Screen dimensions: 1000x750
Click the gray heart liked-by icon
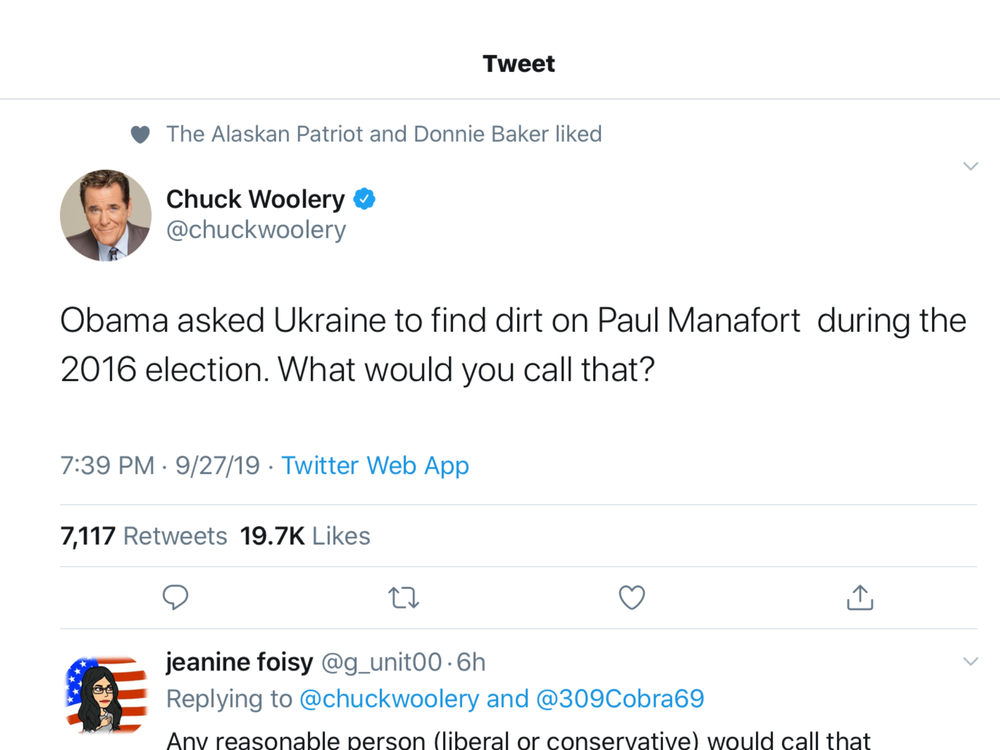point(140,135)
